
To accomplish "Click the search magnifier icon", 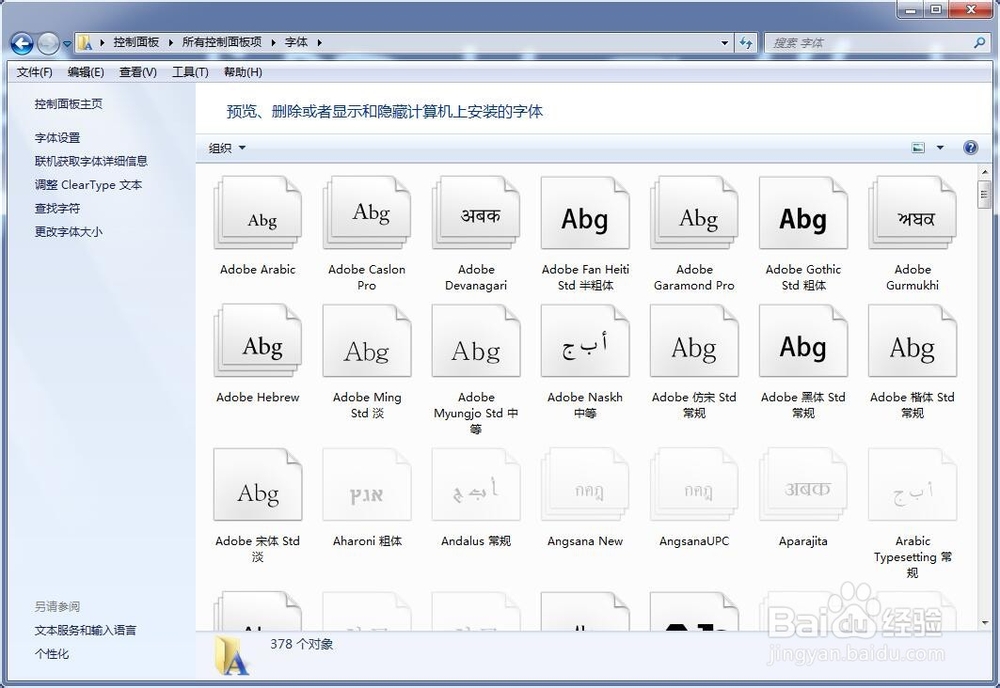I will (x=980, y=43).
